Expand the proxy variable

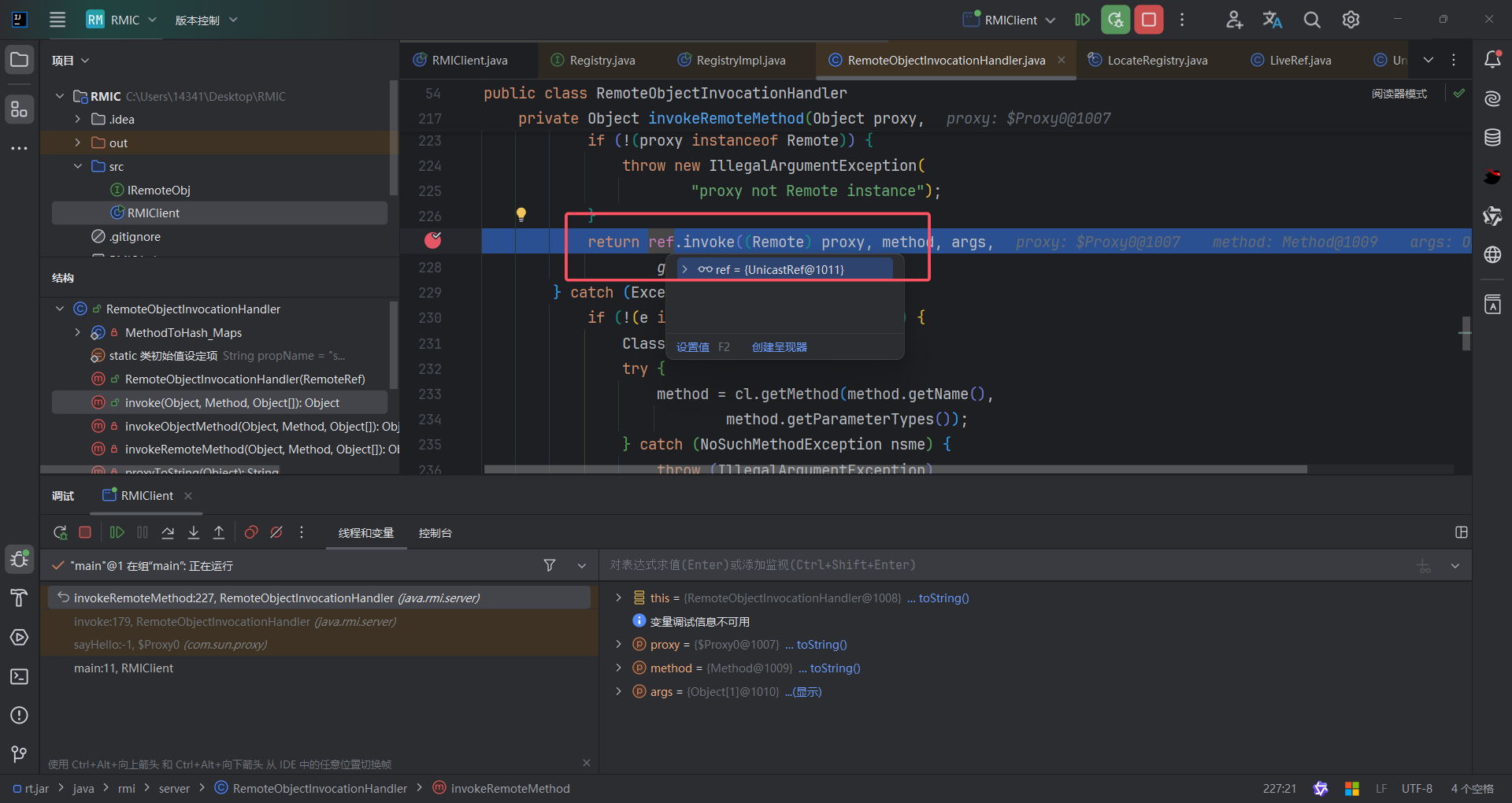(618, 644)
